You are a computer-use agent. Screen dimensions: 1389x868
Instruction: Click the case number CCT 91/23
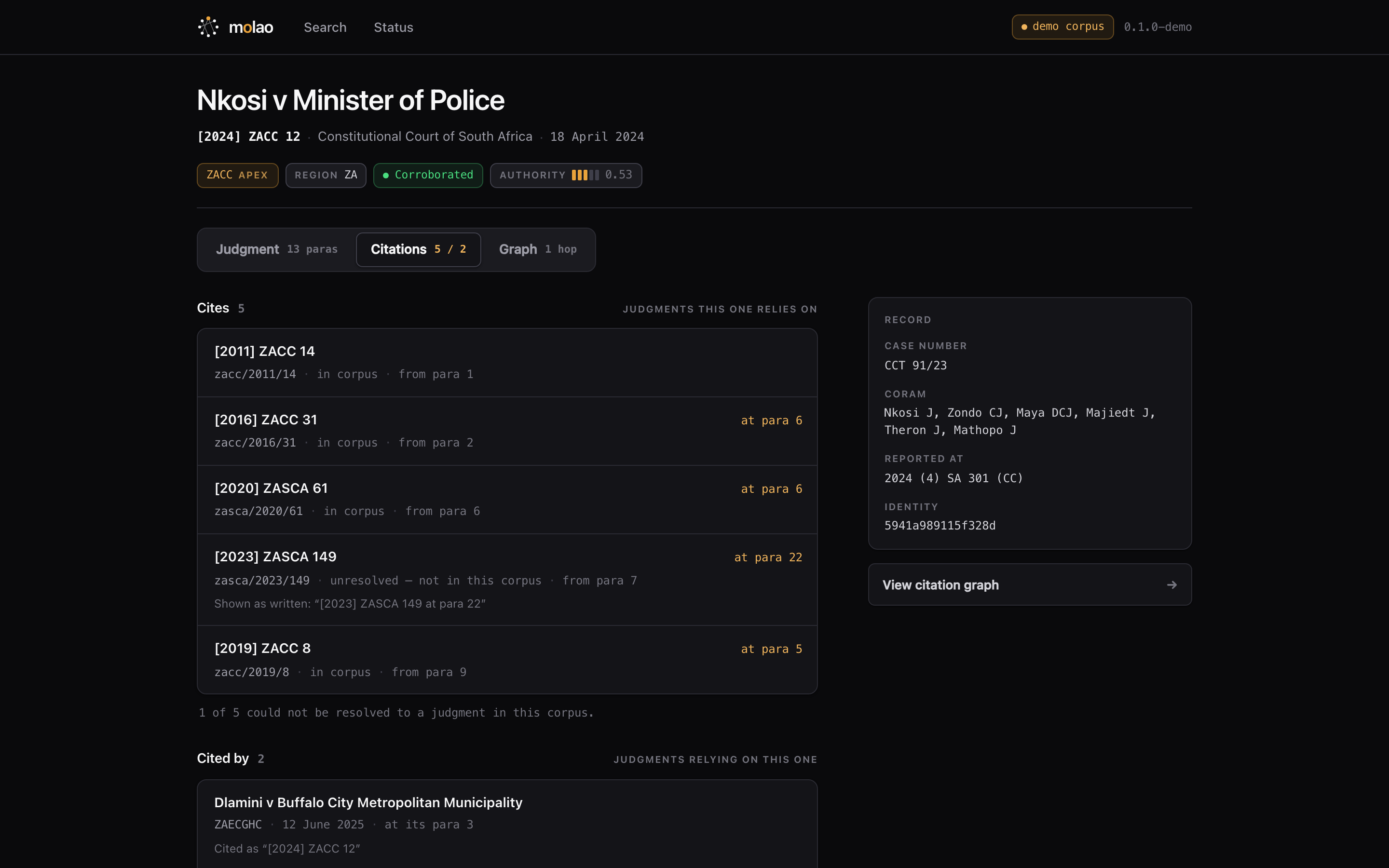coord(915,365)
